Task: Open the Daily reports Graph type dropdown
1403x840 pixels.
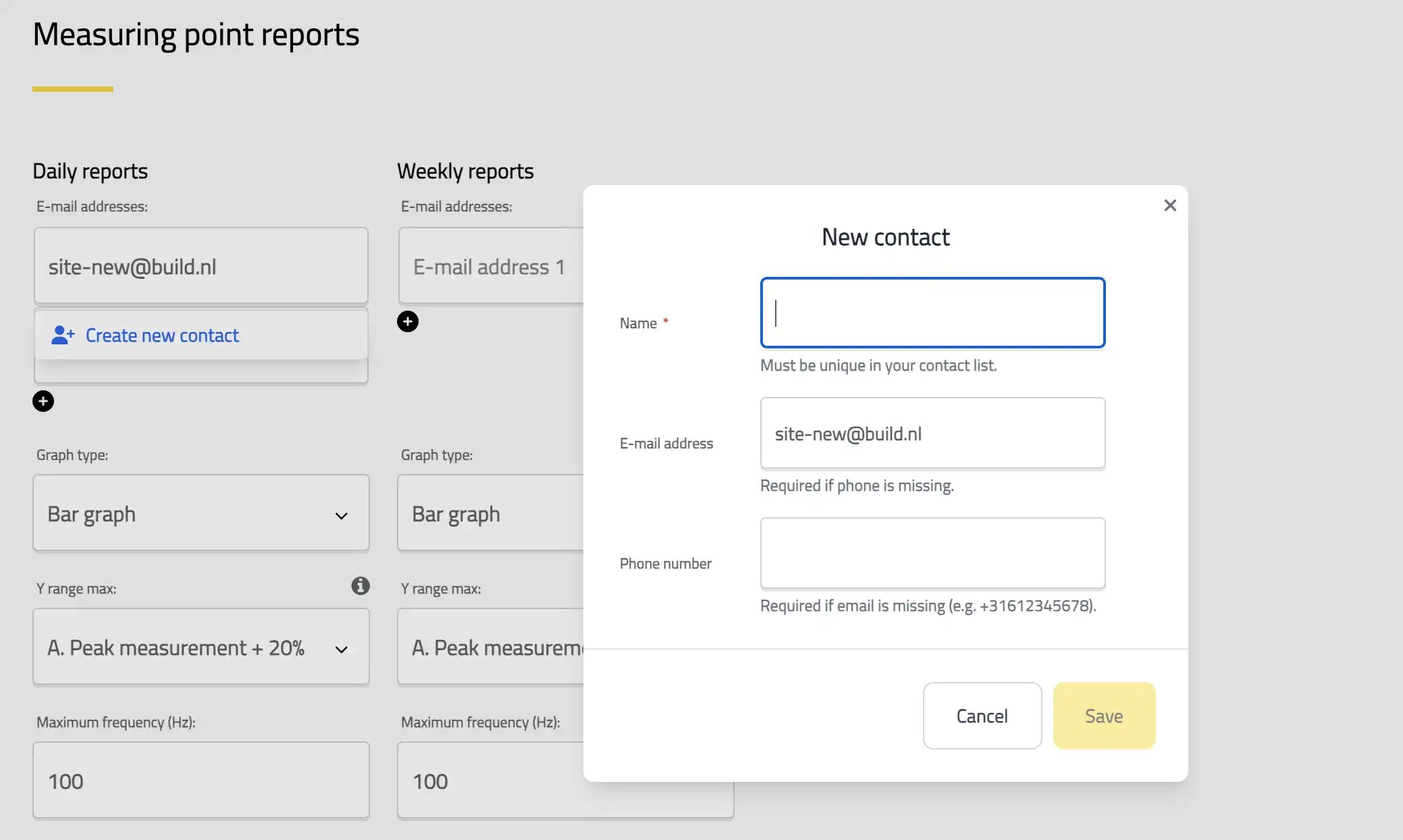Action: (x=201, y=514)
